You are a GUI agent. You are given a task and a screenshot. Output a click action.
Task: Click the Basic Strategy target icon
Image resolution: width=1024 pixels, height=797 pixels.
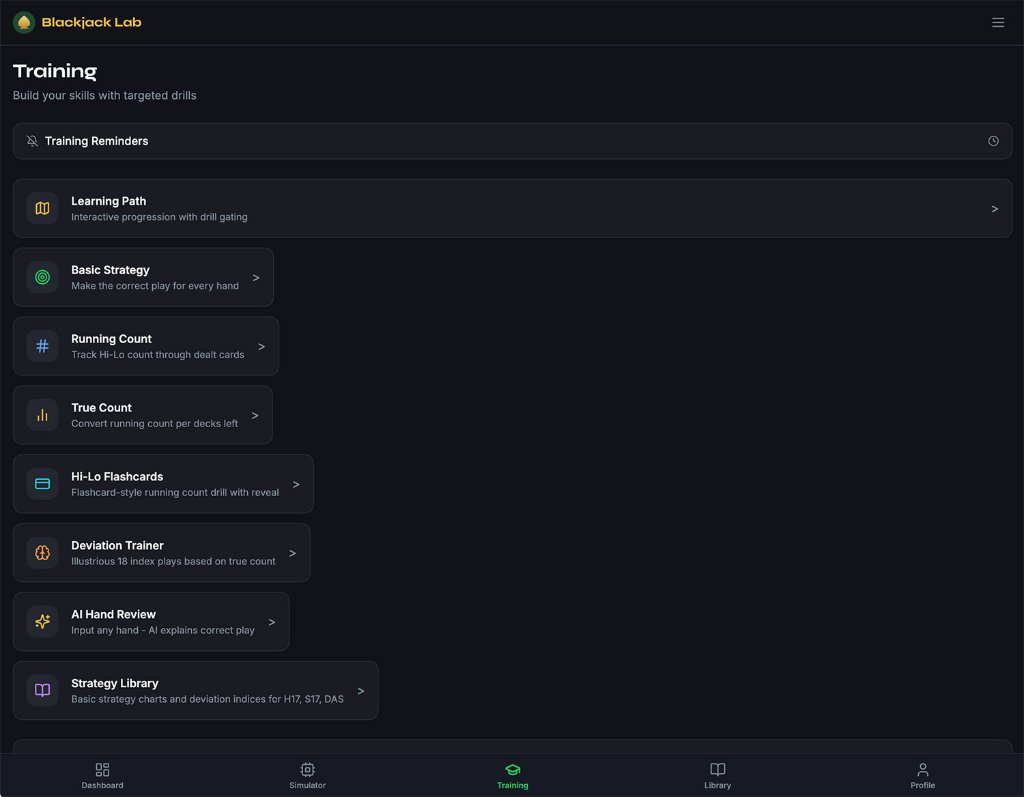42,277
